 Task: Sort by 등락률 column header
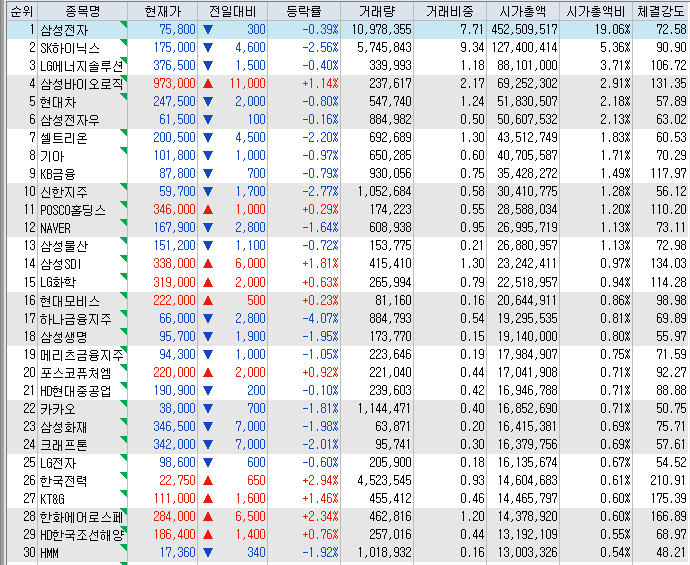click(304, 11)
